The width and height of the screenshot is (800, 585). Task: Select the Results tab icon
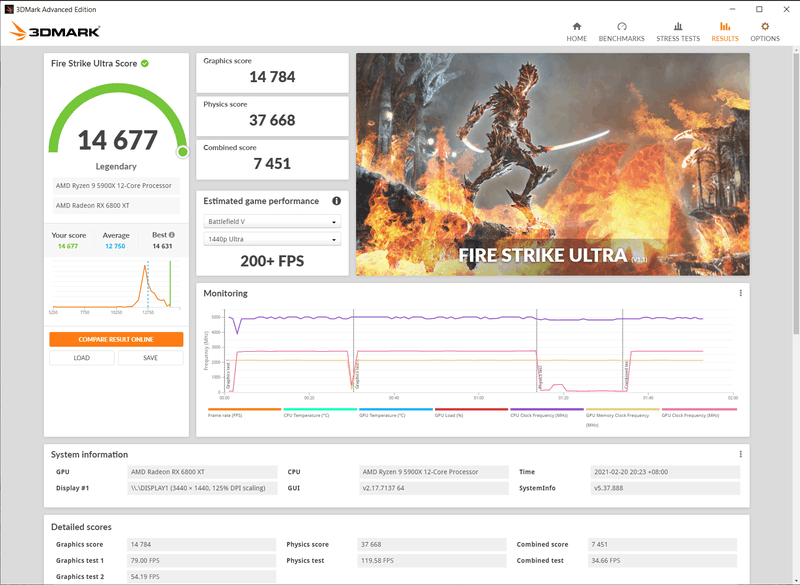tap(724, 27)
